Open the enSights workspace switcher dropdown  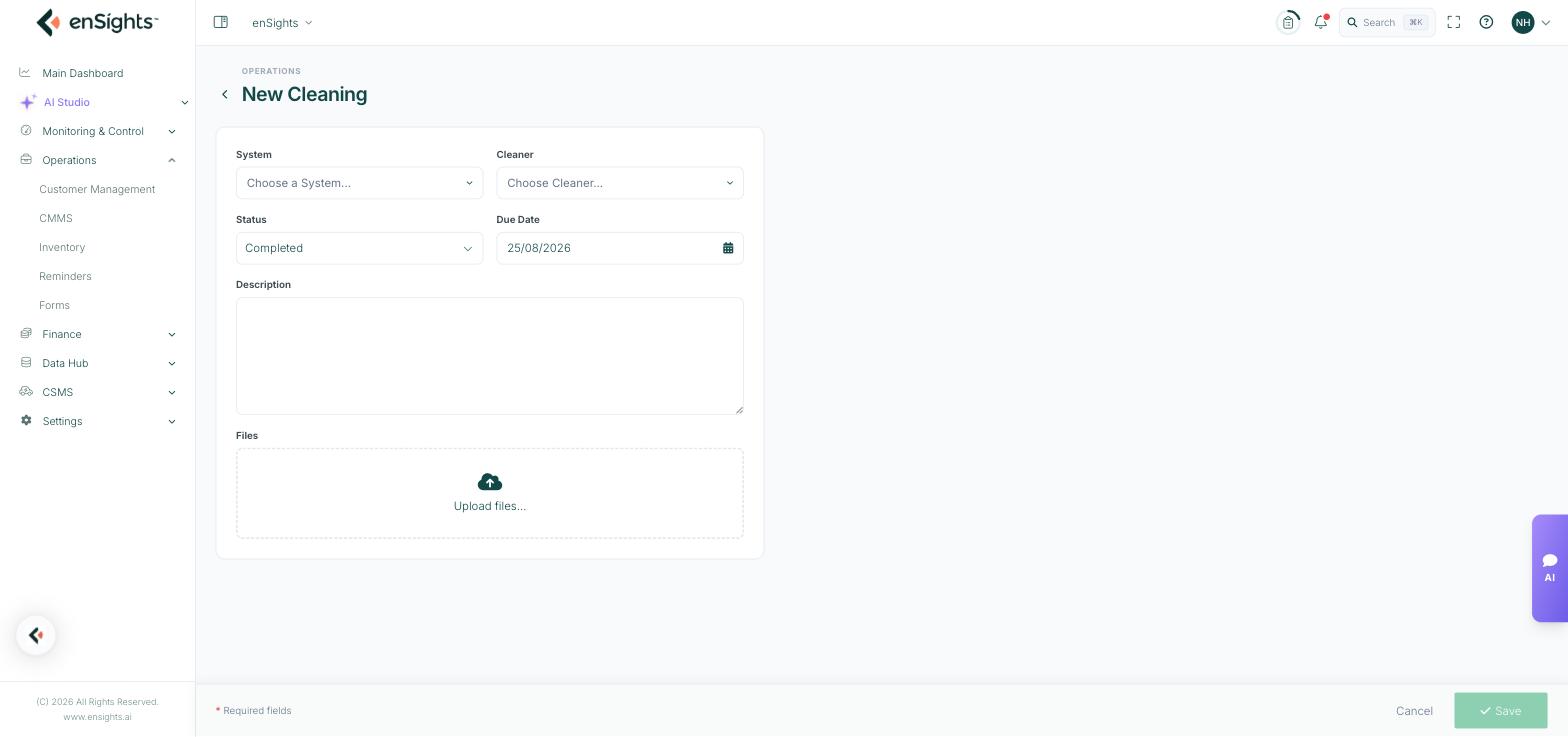point(282,22)
